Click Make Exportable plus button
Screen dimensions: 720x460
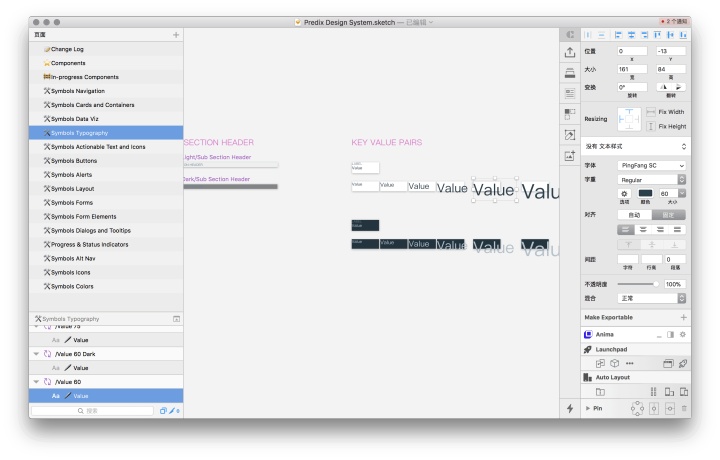(x=683, y=317)
